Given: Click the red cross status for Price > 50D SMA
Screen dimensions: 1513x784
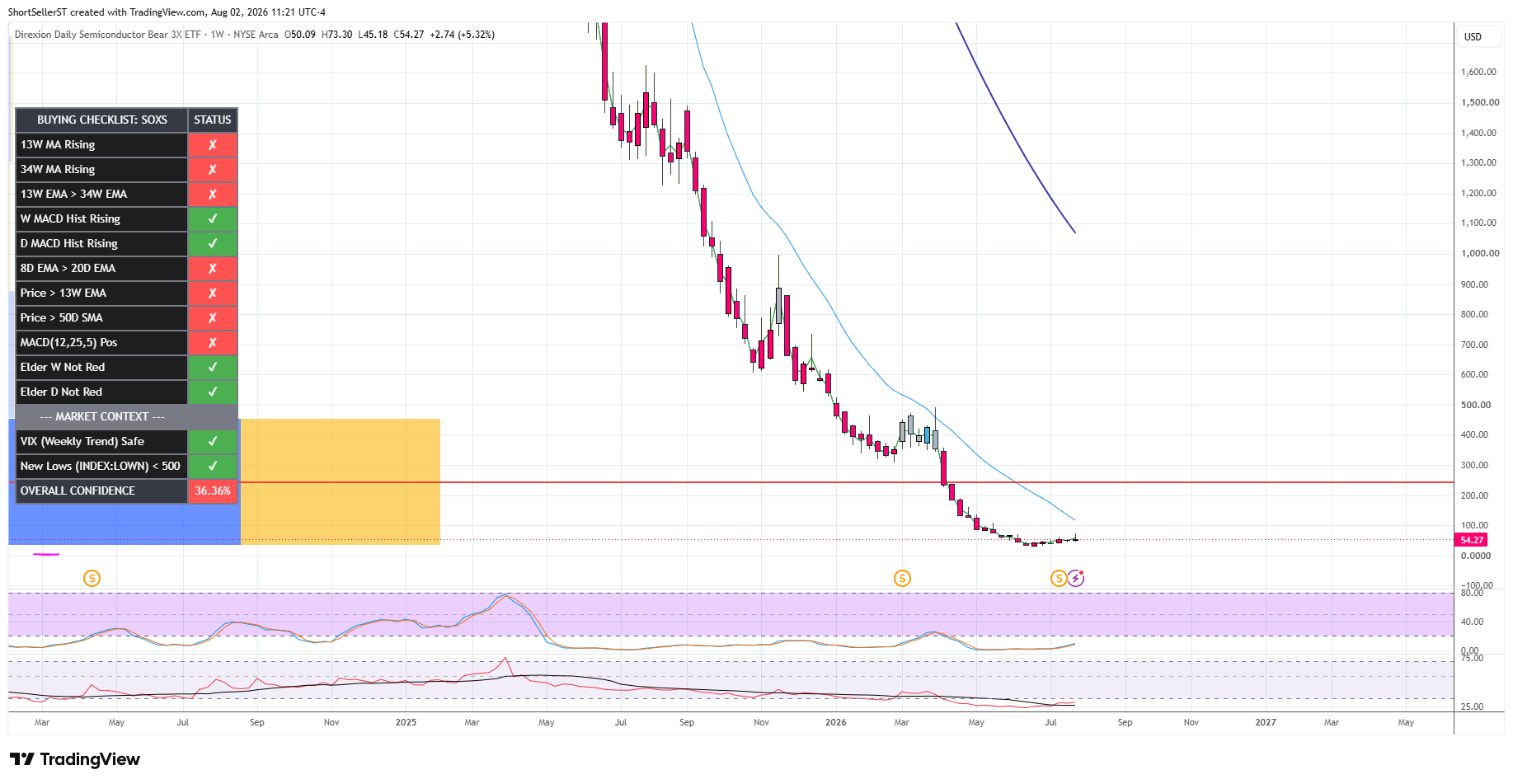Looking at the screenshot, I should pyautogui.click(x=213, y=317).
